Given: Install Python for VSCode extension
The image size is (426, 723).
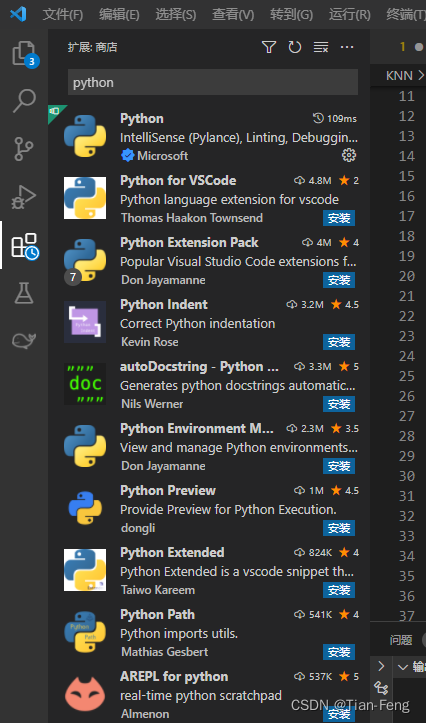Looking at the screenshot, I should pyautogui.click(x=339, y=218).
